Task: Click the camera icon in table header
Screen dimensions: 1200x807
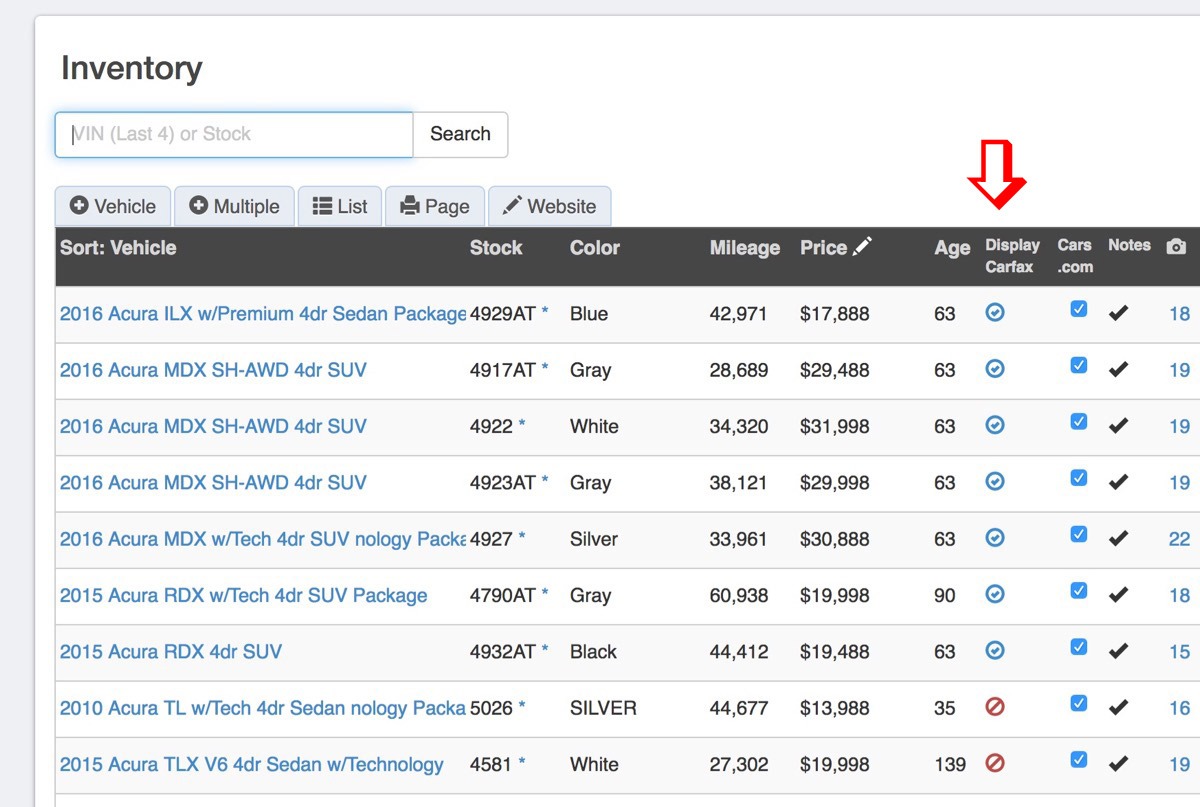Action: (1176, 246)
